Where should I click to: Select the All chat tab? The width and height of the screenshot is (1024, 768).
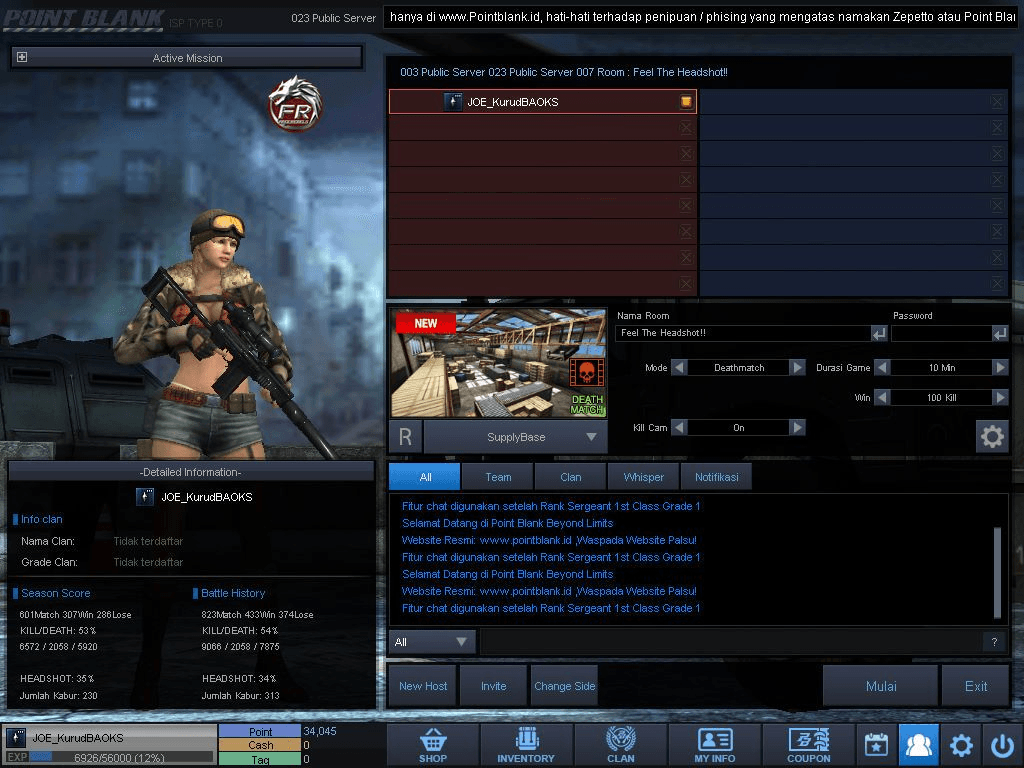pos(424,477)
